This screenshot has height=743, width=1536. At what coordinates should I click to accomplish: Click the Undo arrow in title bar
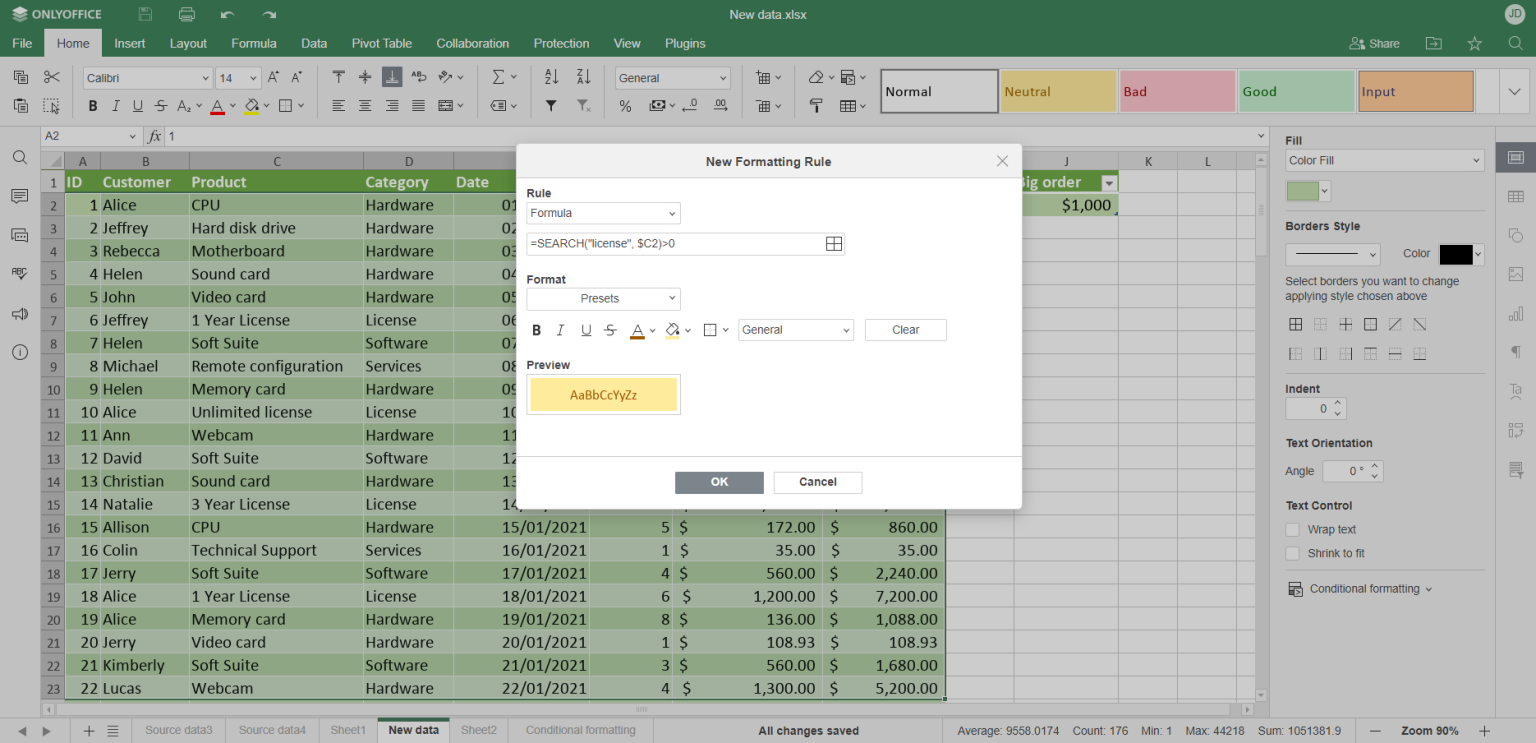pyautogui.click(x=227, y=15)
